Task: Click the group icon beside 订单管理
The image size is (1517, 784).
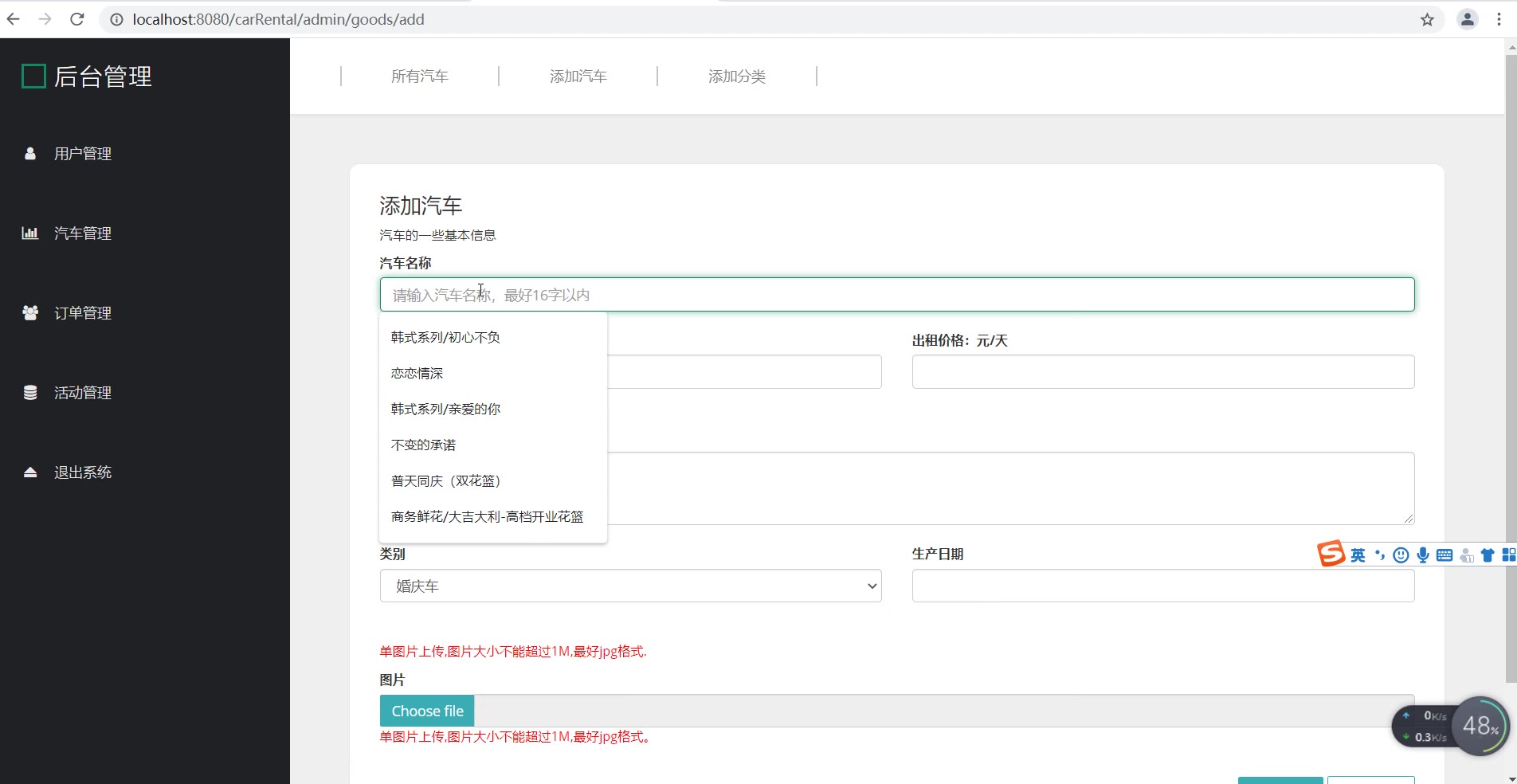Action: tap(30, 313)
